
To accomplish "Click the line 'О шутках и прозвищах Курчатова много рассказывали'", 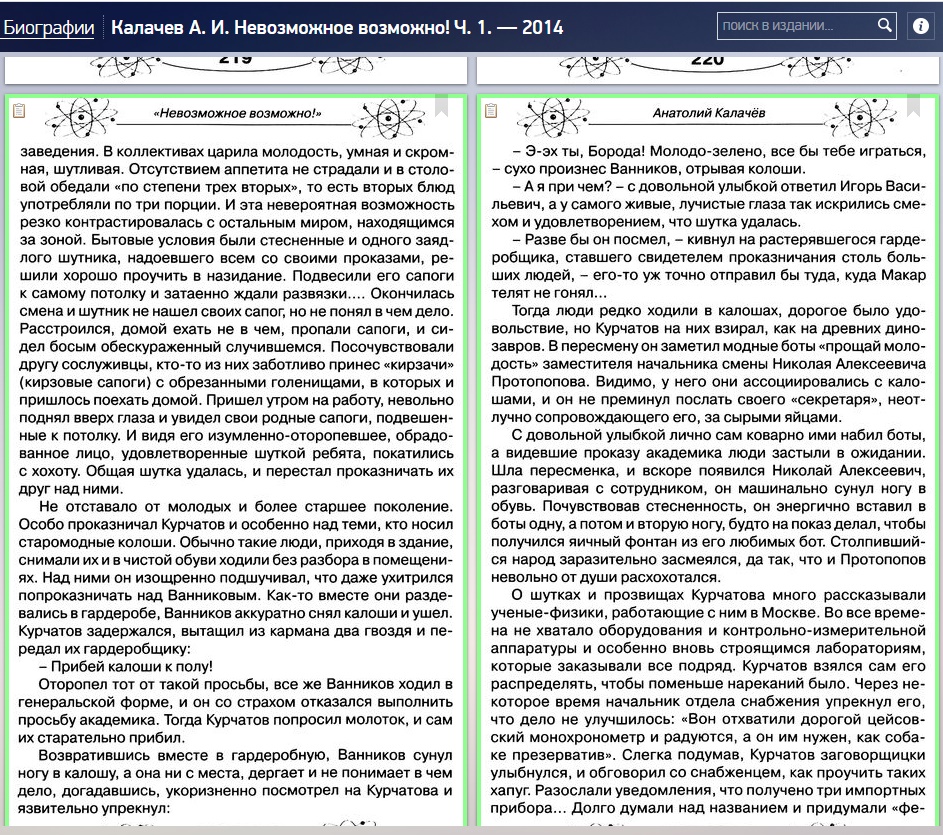I will [x=718, y=595].
